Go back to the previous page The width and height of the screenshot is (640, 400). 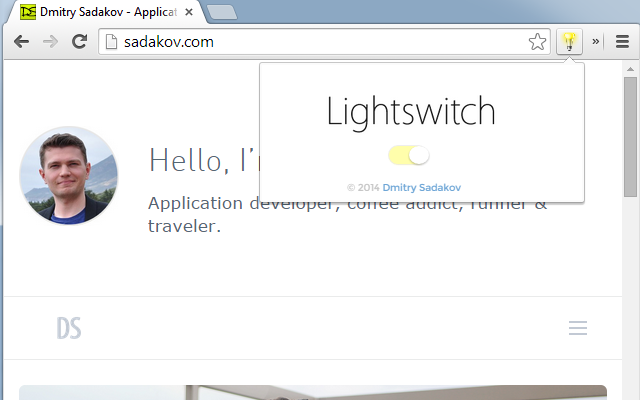pos(21,42)
